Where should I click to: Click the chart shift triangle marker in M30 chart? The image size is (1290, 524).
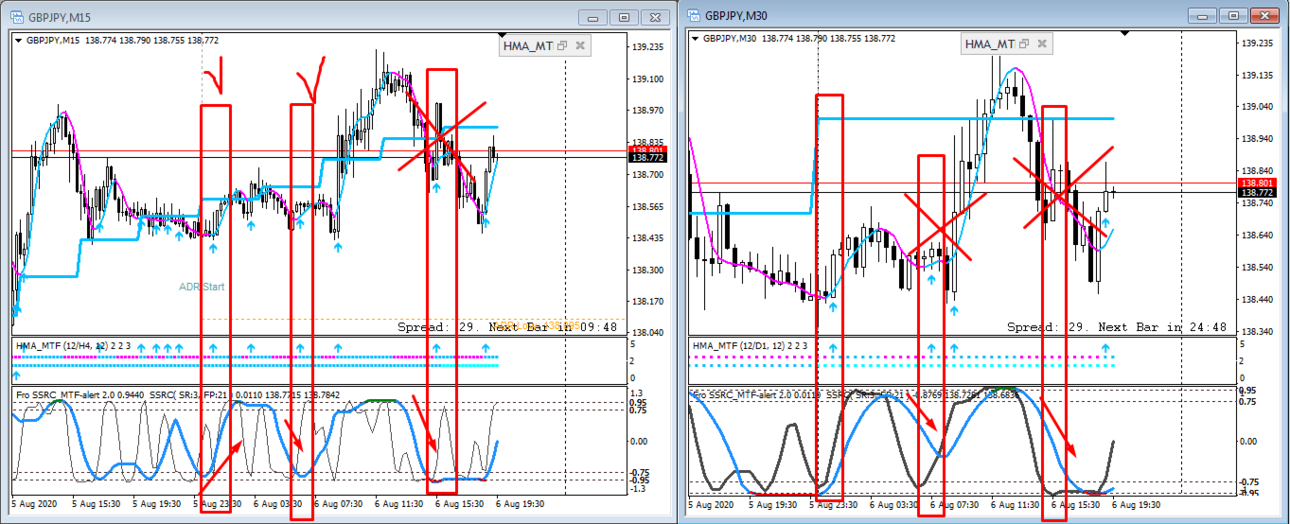pyautogui.click(x=1124, y=34)
